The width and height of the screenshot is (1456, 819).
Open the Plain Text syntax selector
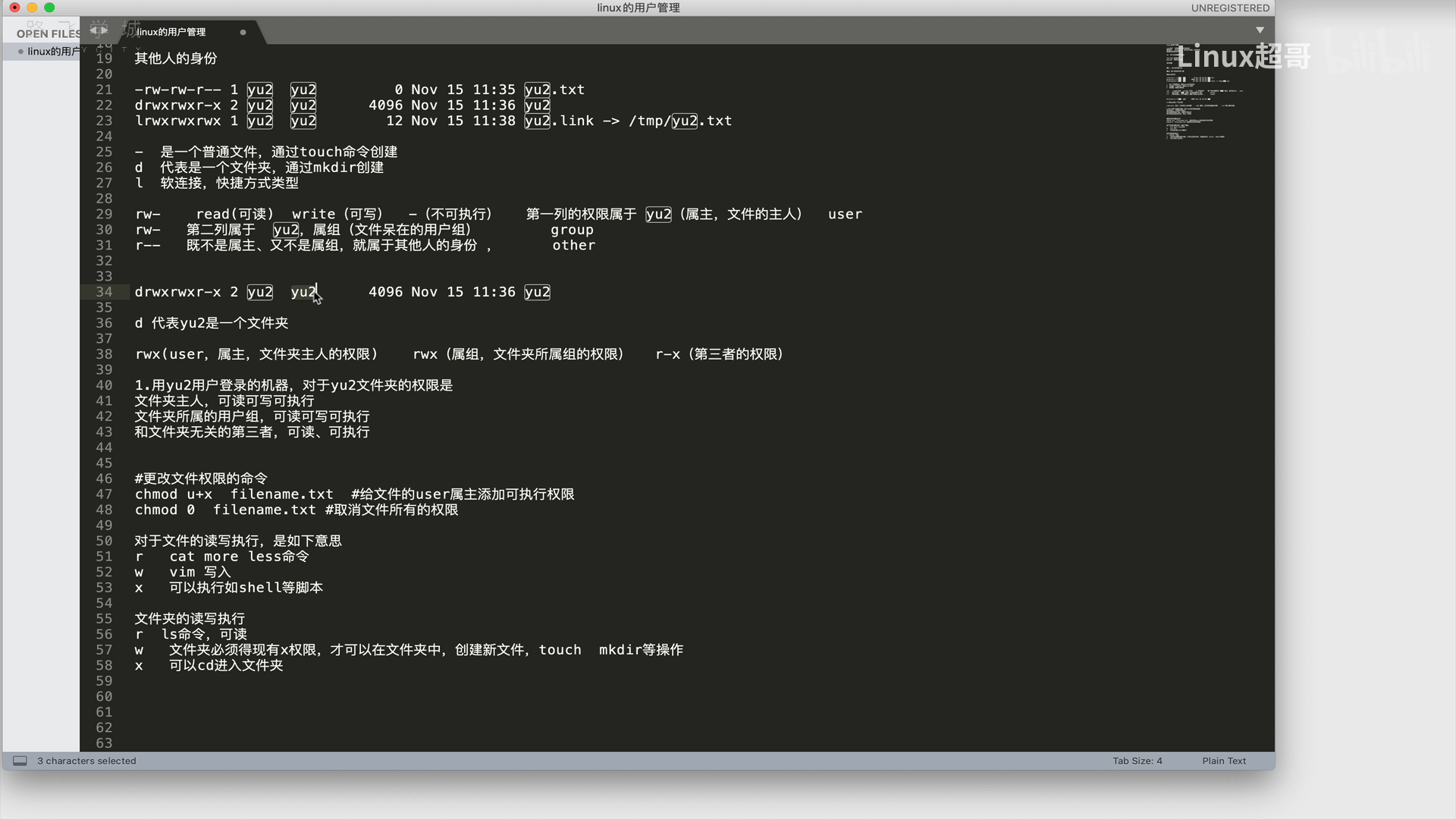point(1223,761)
